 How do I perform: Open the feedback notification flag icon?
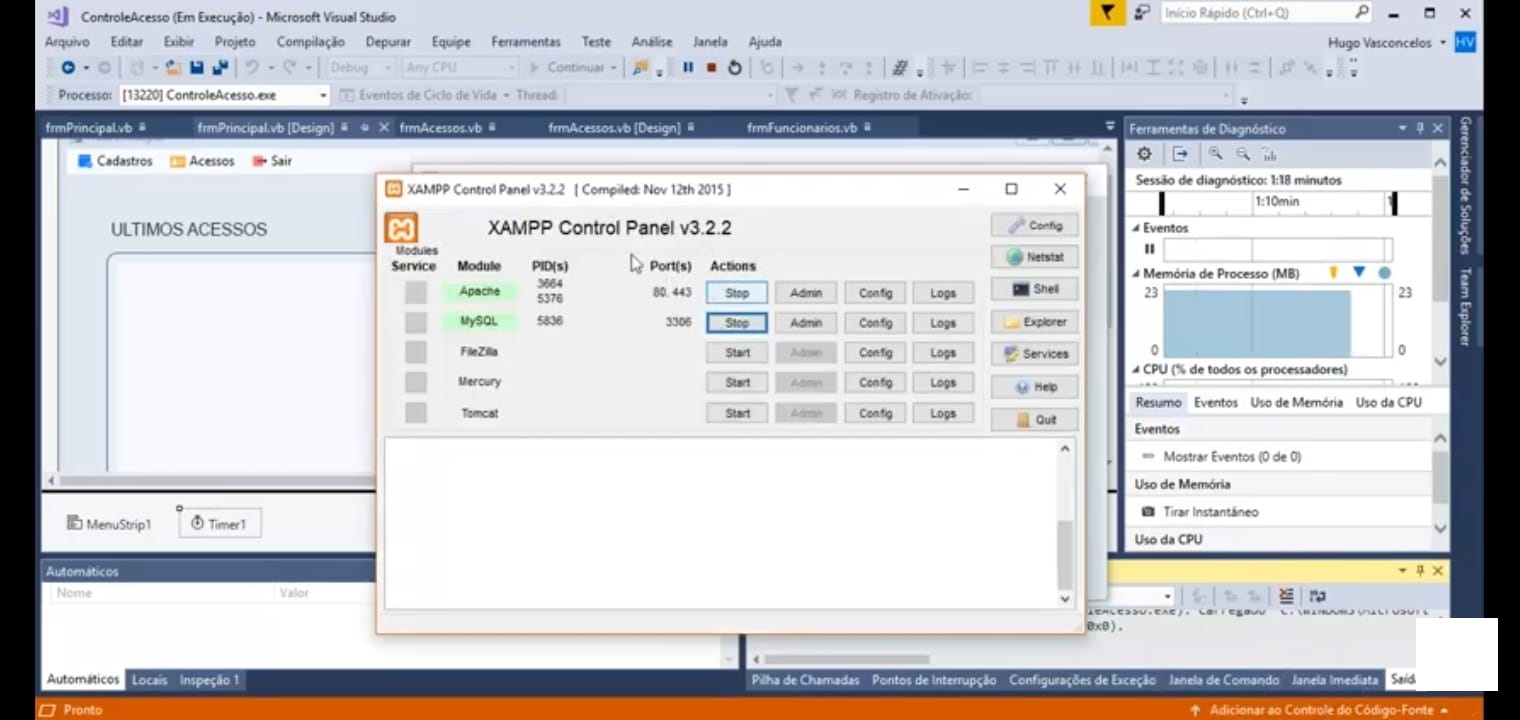[x=1106, y=13]
